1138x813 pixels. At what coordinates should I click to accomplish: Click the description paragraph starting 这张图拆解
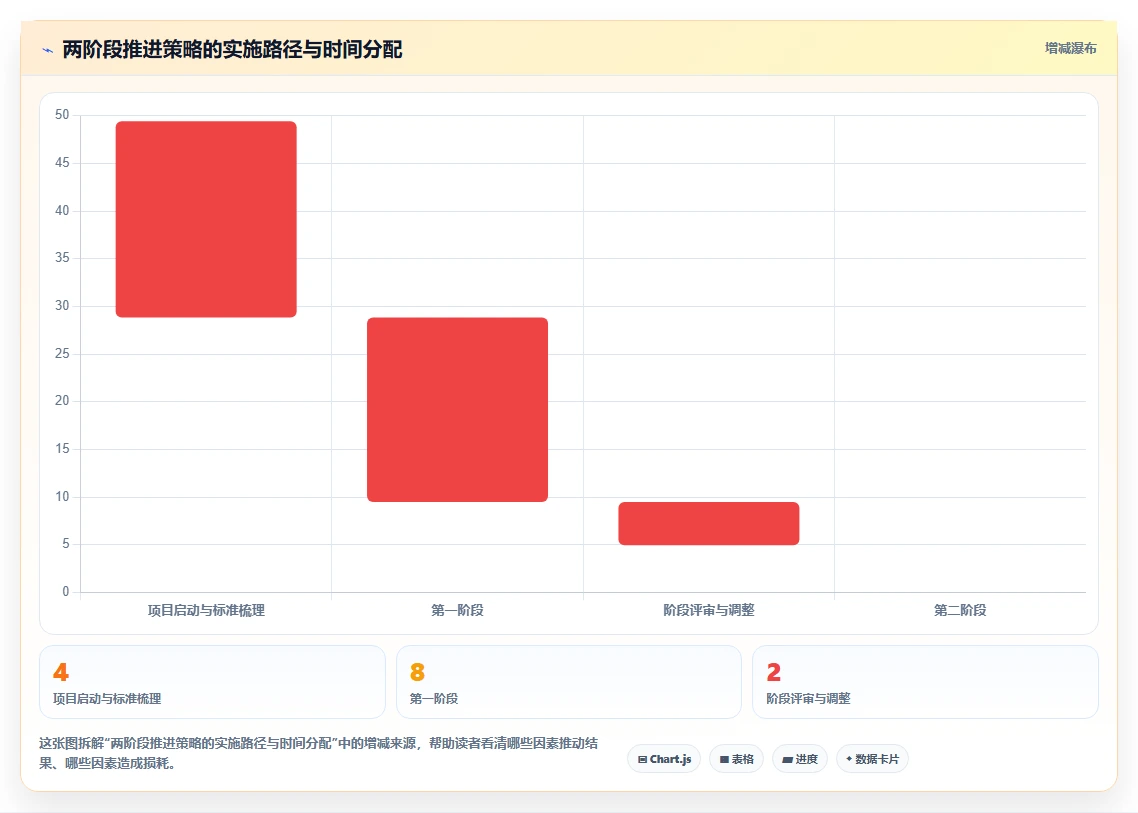click(319, 753)
